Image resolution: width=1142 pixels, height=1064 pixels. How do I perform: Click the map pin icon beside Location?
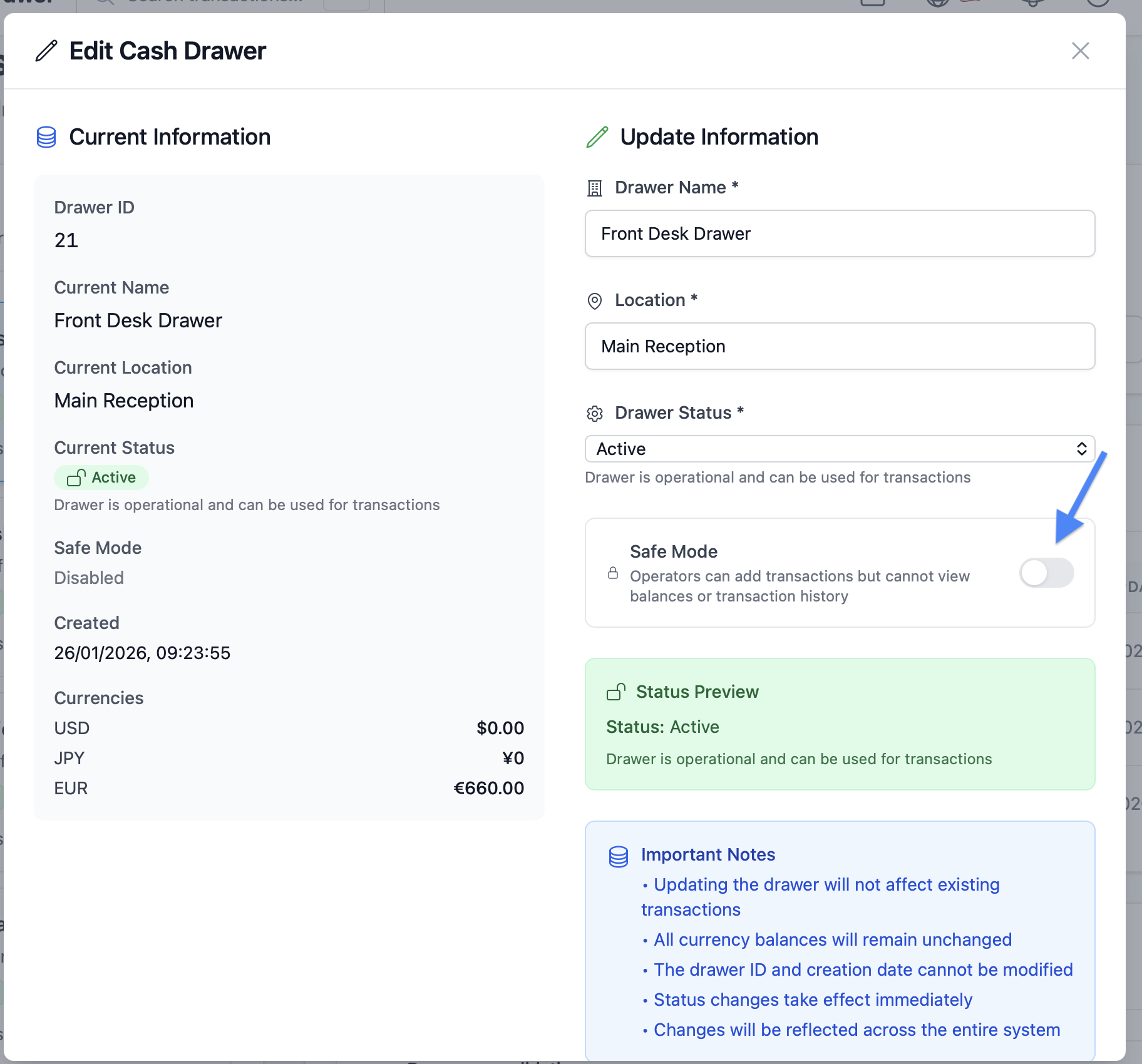pyautogui.click(x=594, y=301)
